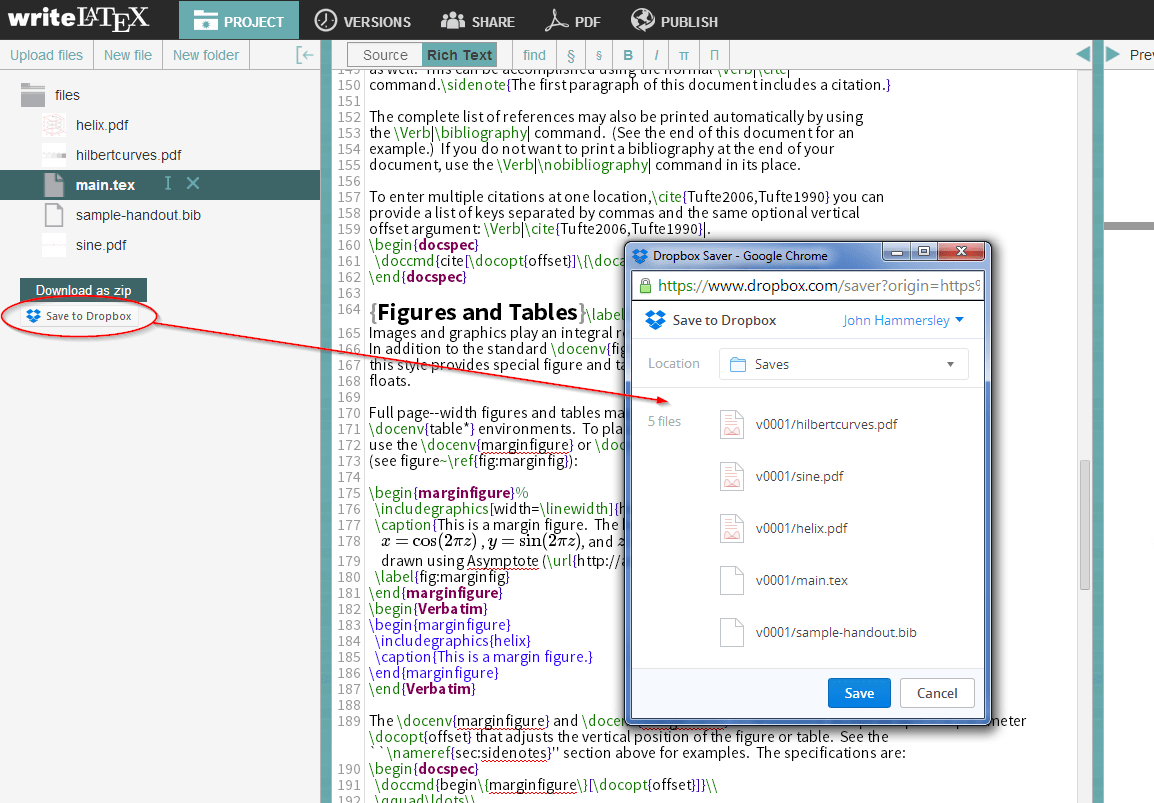
Task: Insert a section using the § icon
Action: pyautogui.click(x=570, y=55)
